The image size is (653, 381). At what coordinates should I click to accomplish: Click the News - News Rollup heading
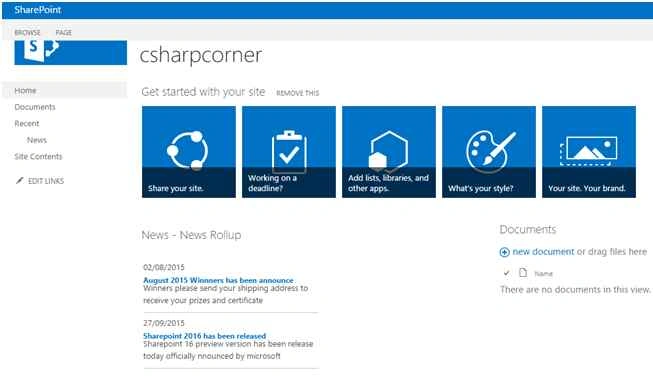pos(191,235)
